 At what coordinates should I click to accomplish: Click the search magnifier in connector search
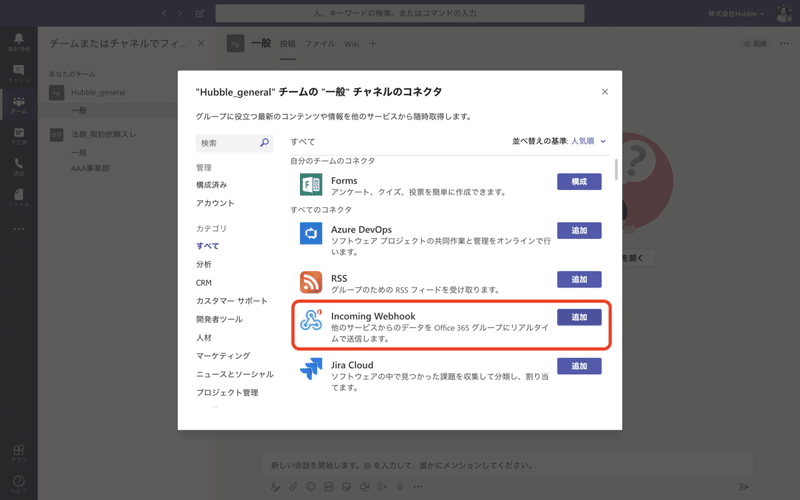(264, 142)
